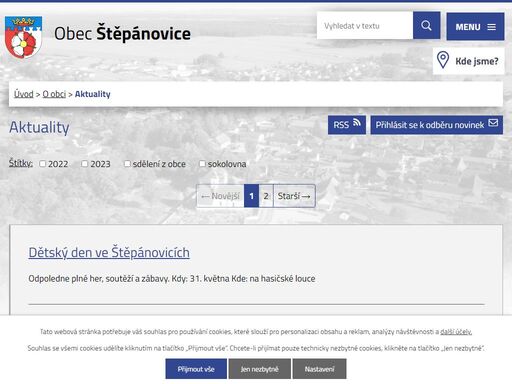512x384 pixels.
Task: Select page 1 in pagination
Action: click(x=251, y=196)
